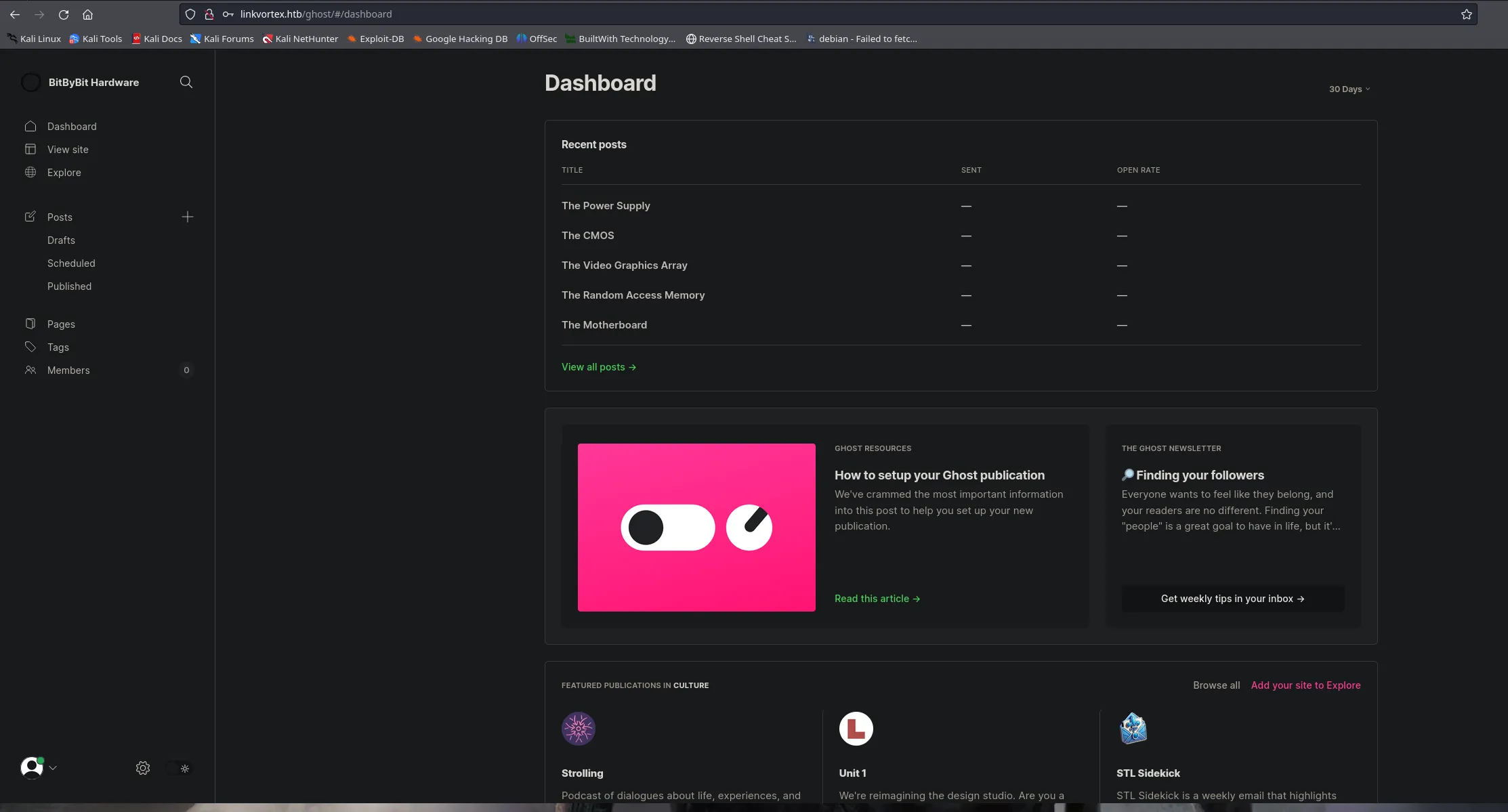
Task: Reload the page with the browser refresh icon
Action: [x=64, y=14]
